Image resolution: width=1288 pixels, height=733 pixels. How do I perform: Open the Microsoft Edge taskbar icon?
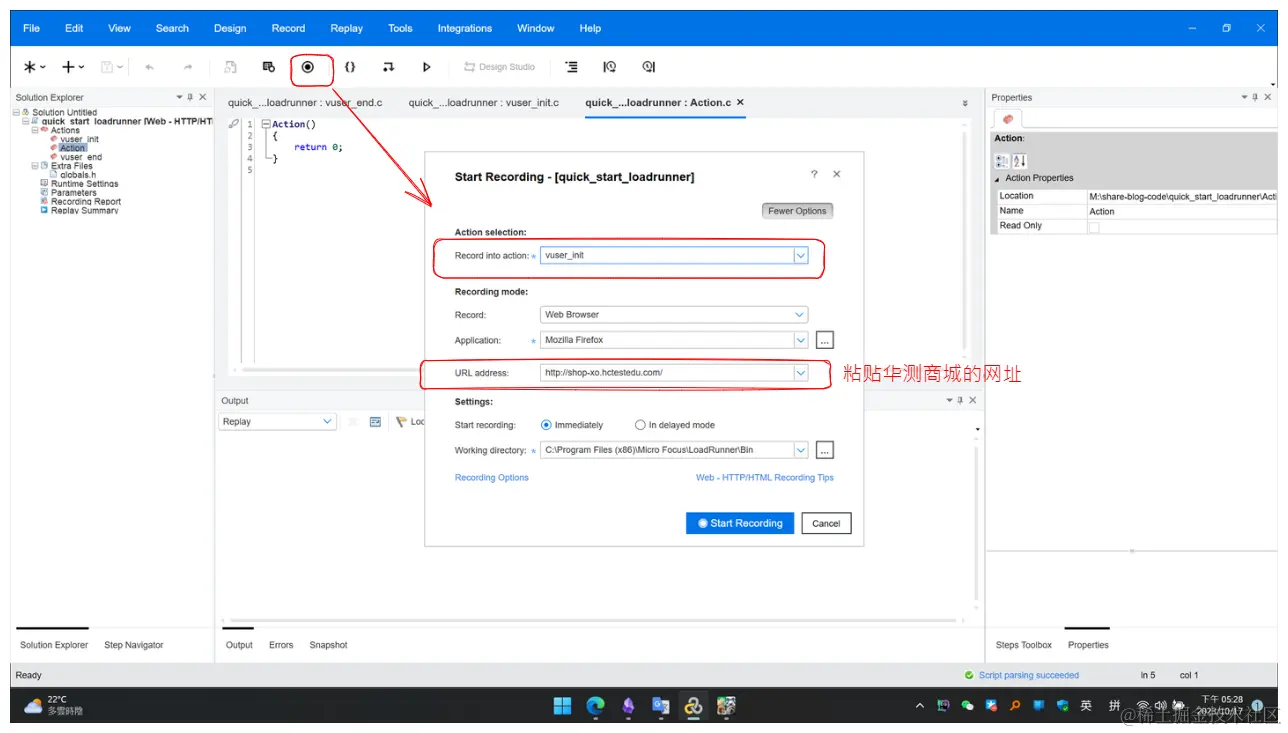(x=595, y=706)
